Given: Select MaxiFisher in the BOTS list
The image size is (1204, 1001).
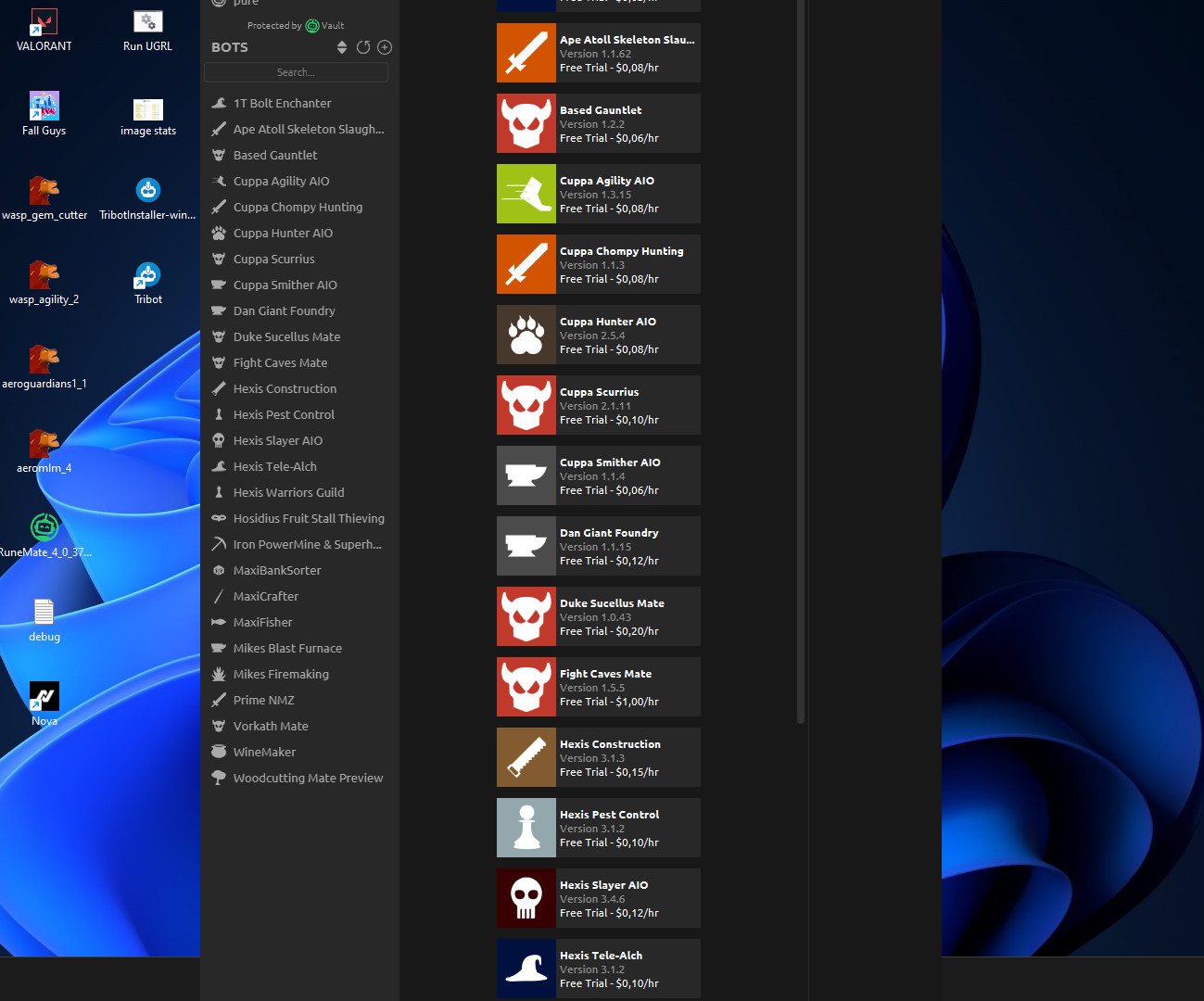Looking at the screenshot, I should click(x=299, y=622).
